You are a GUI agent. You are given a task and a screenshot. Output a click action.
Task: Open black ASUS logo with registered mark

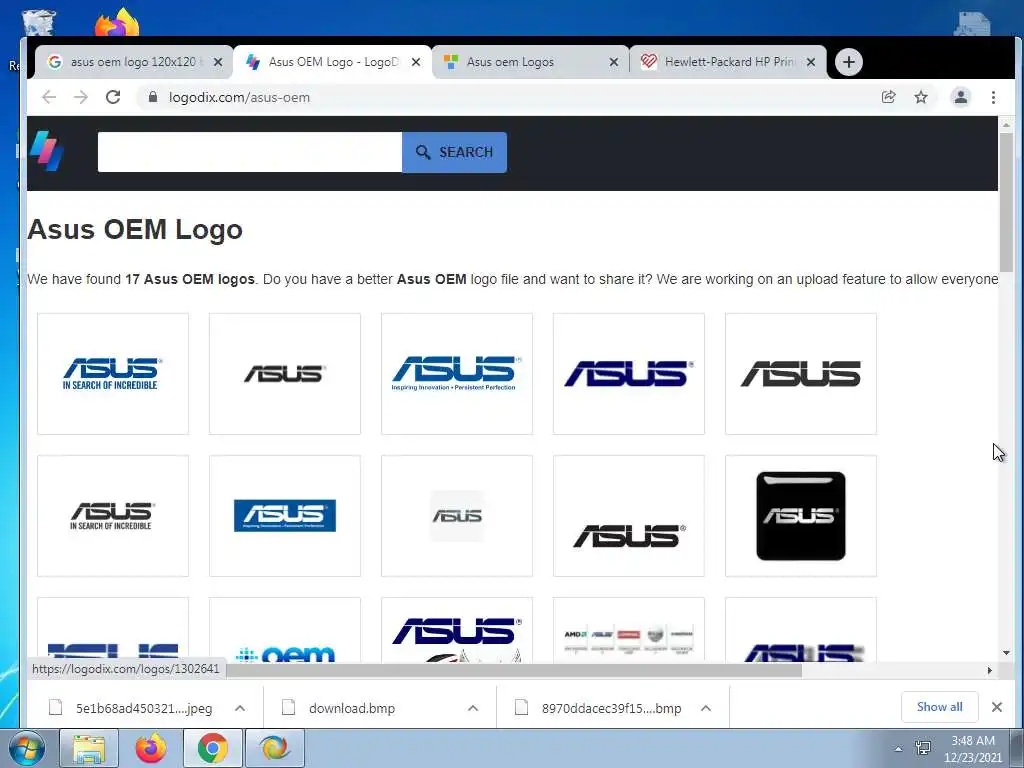coord(629,516)
